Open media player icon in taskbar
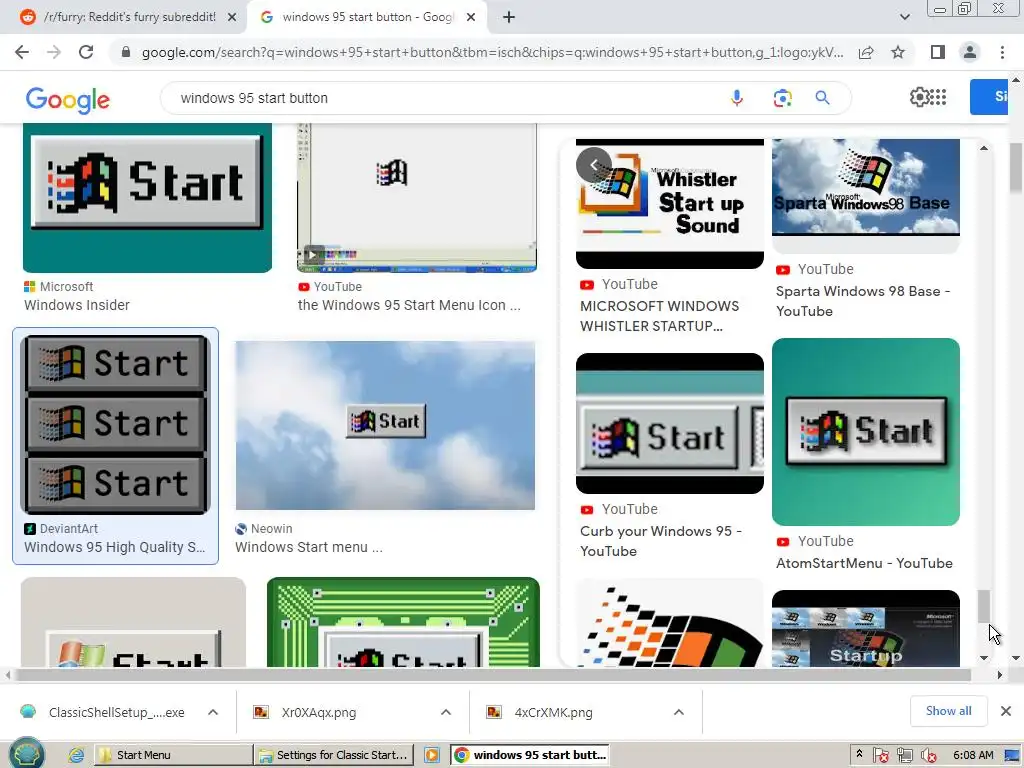The height and width of the screenshot is (768, 1024). pos(432,755)
